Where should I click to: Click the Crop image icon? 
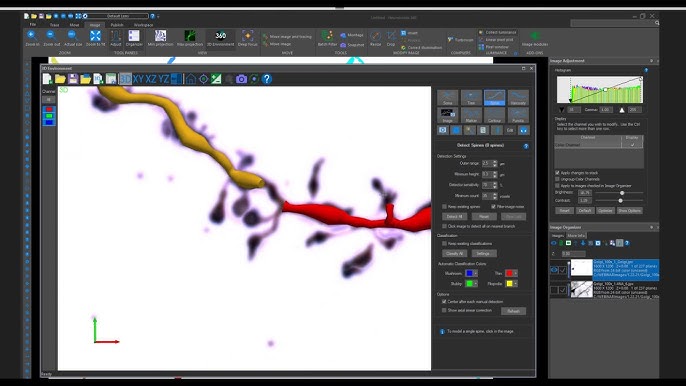click(x=391, y=38)
